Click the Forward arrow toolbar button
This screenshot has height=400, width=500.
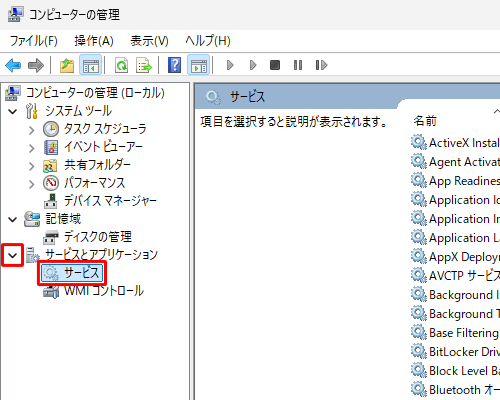point(36,65)
